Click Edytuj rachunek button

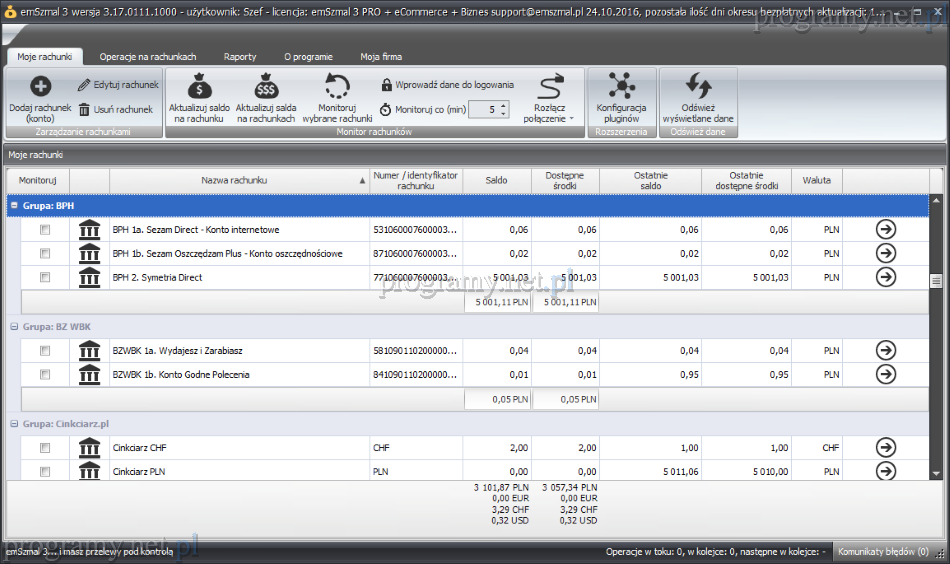[x=118, y=85]
